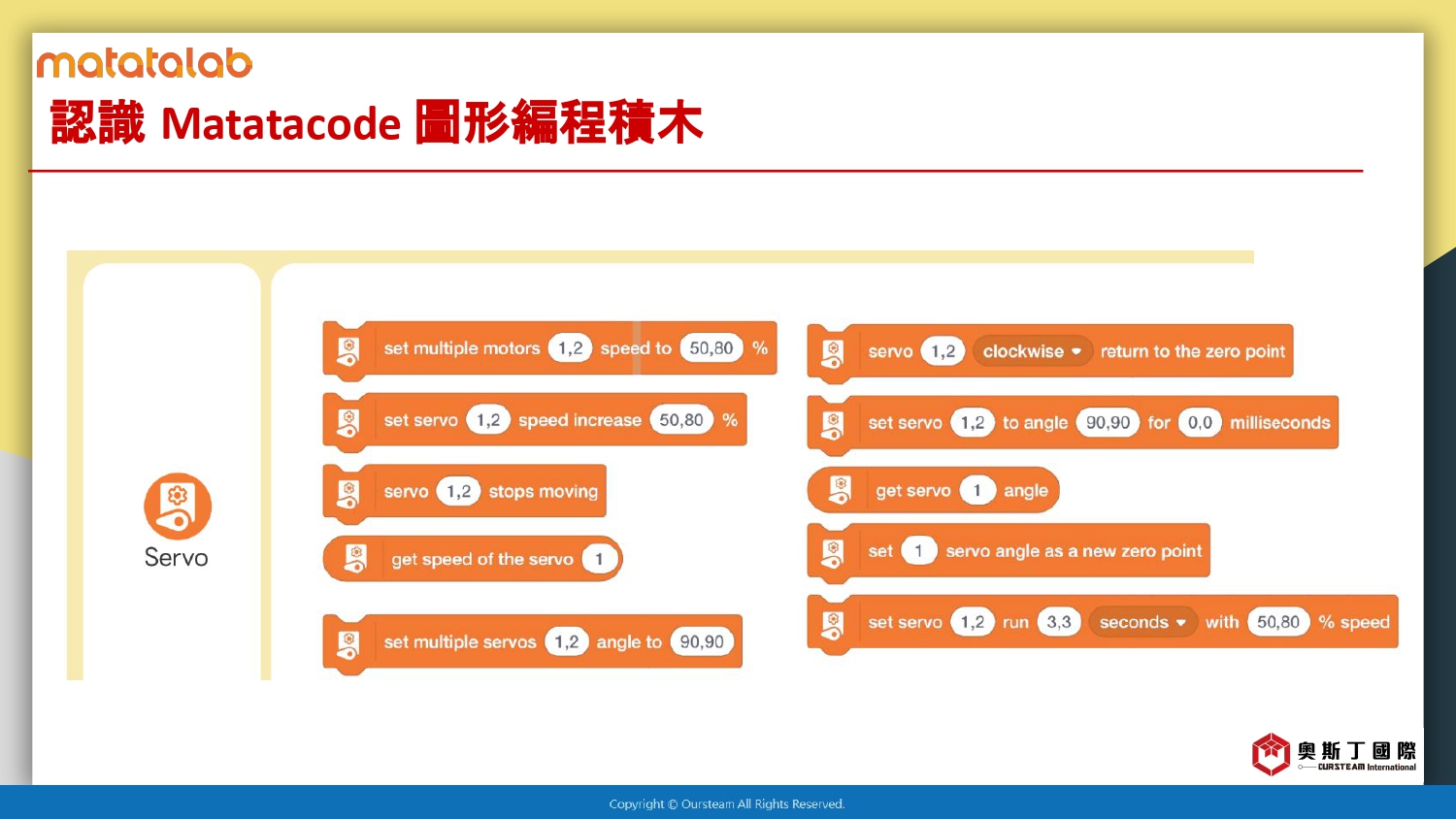Click 0,0 milliseconds field

(x=1200, y=422)
